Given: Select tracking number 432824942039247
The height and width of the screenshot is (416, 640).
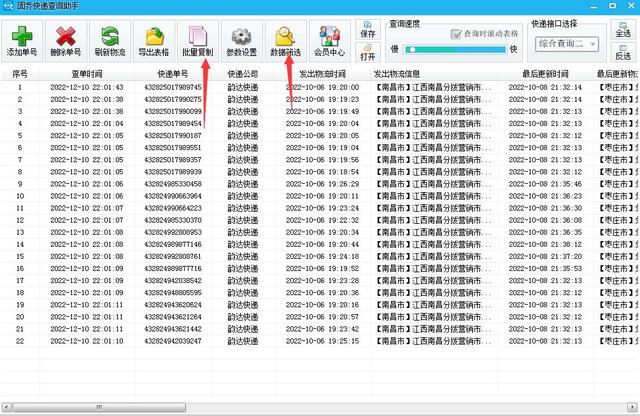Looking at the screenshot, I should (x=173, y=341).
